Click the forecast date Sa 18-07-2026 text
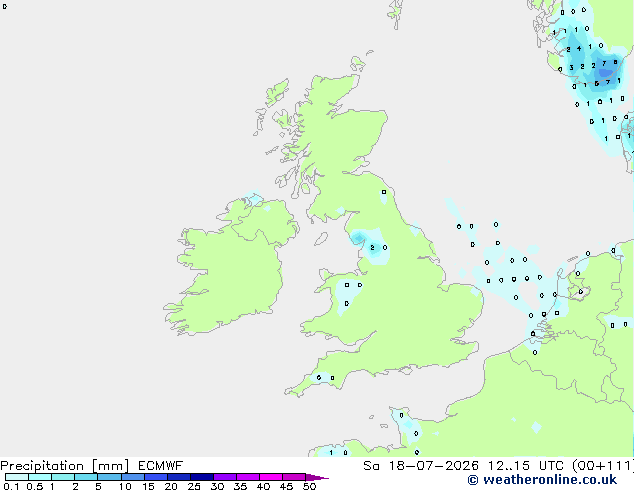634x490 pixels. [x=421, y=466]
